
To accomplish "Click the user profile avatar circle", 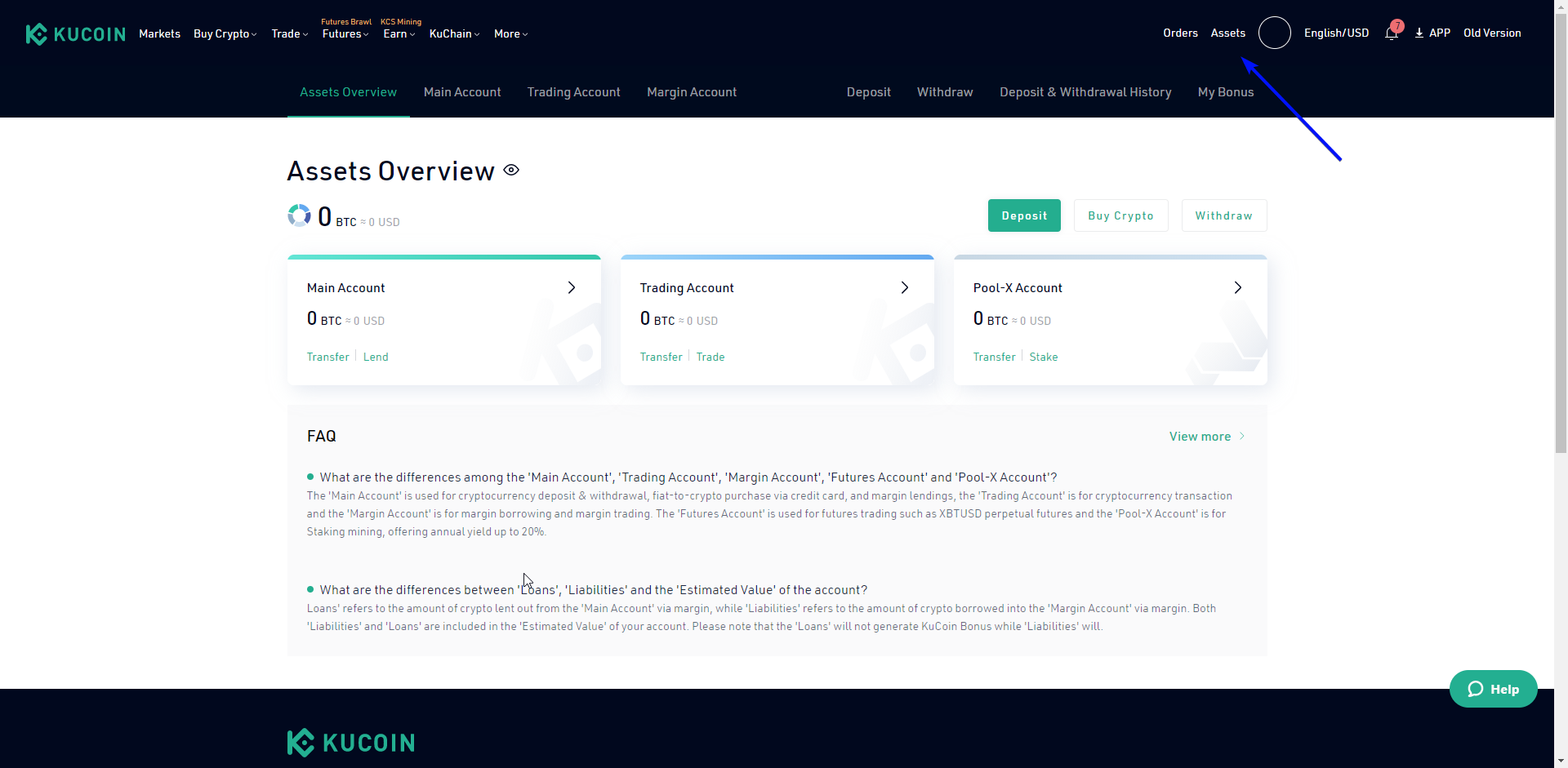I will click(1274, 33).
